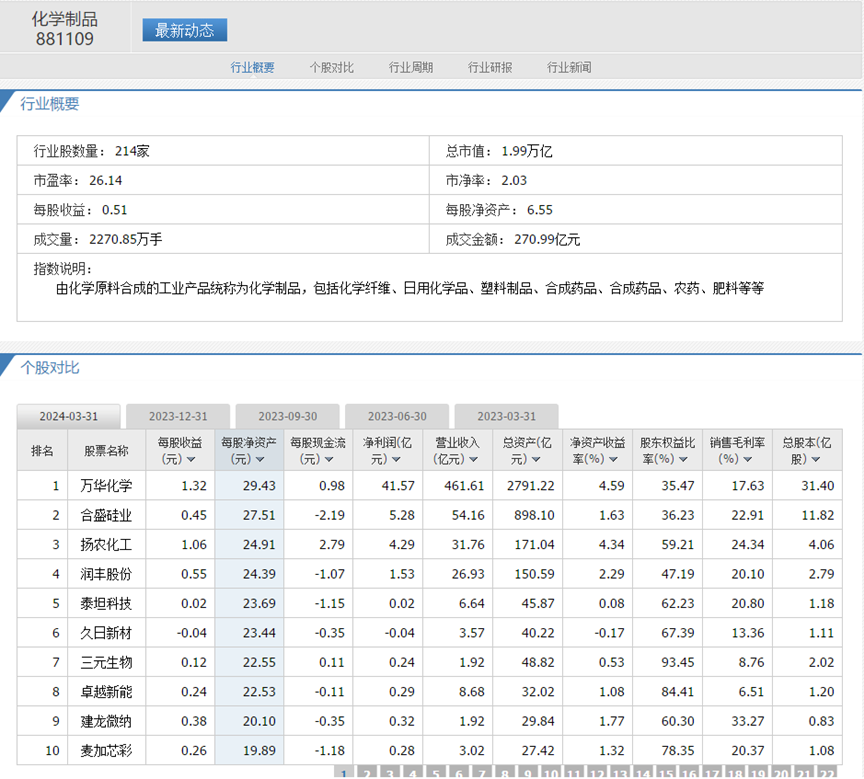The height and width of the screenshot is (779, 864).
Task: Go to page 15 of the table
Action: [x=666, y=772]
